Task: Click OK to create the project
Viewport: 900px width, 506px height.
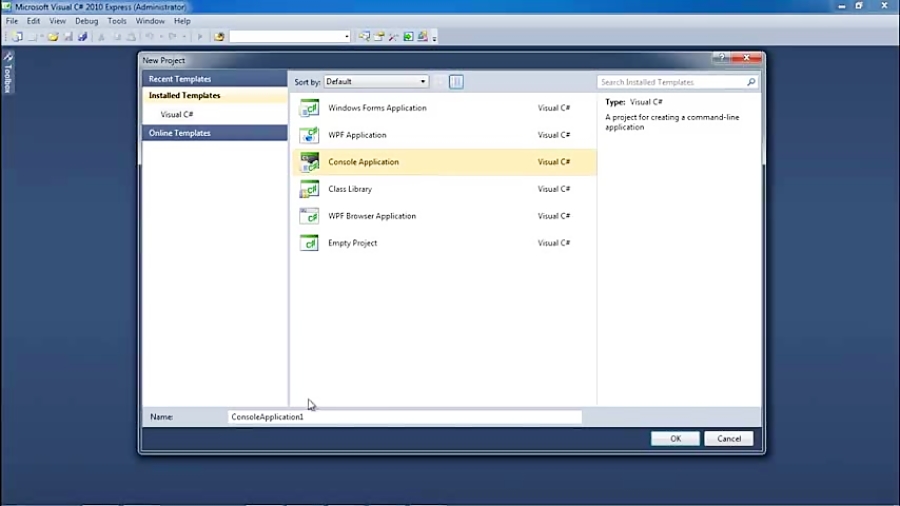Action: tap(675, 438)
